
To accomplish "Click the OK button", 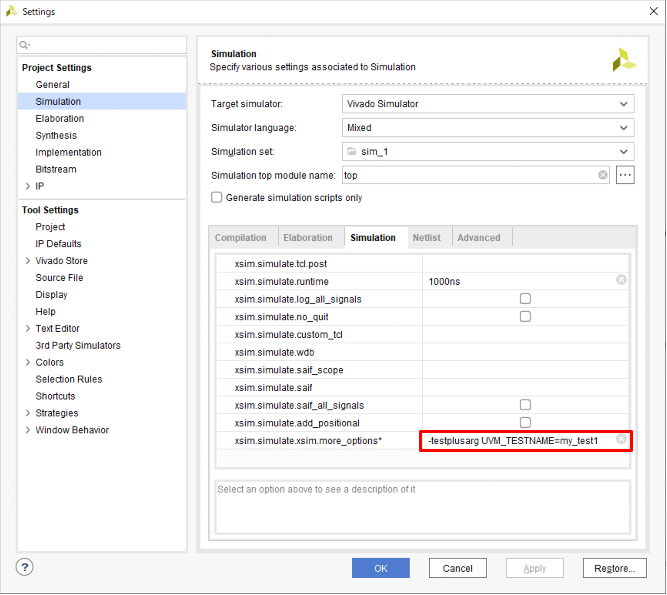I will tap(381, 569).
